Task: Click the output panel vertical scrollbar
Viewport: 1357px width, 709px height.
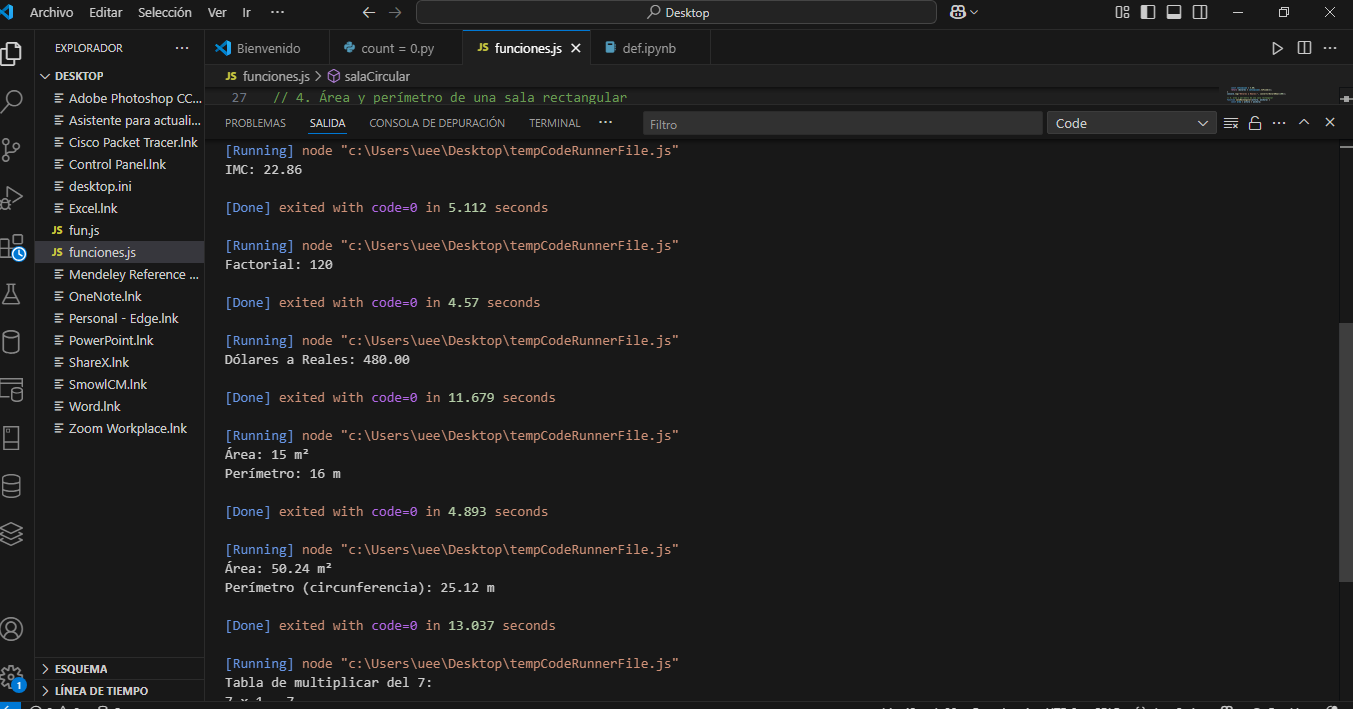Action: pos(1345,452)
